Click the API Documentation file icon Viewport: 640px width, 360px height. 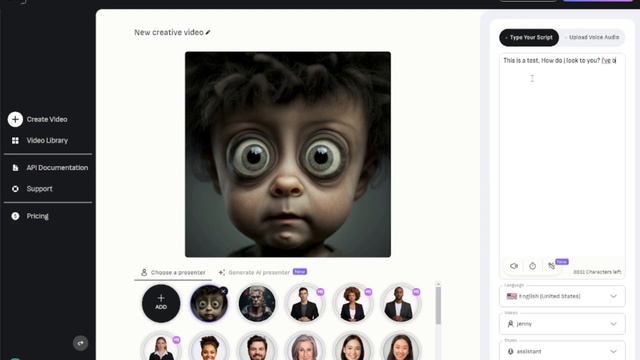click(15, 168)
